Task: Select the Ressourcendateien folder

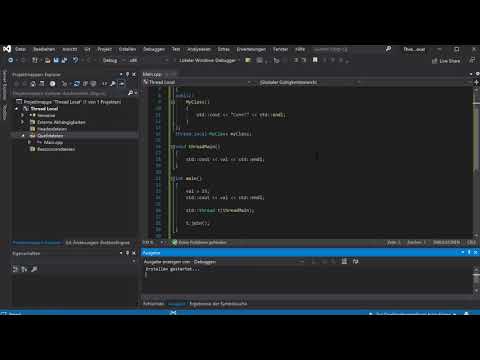Action: point(56,149)
